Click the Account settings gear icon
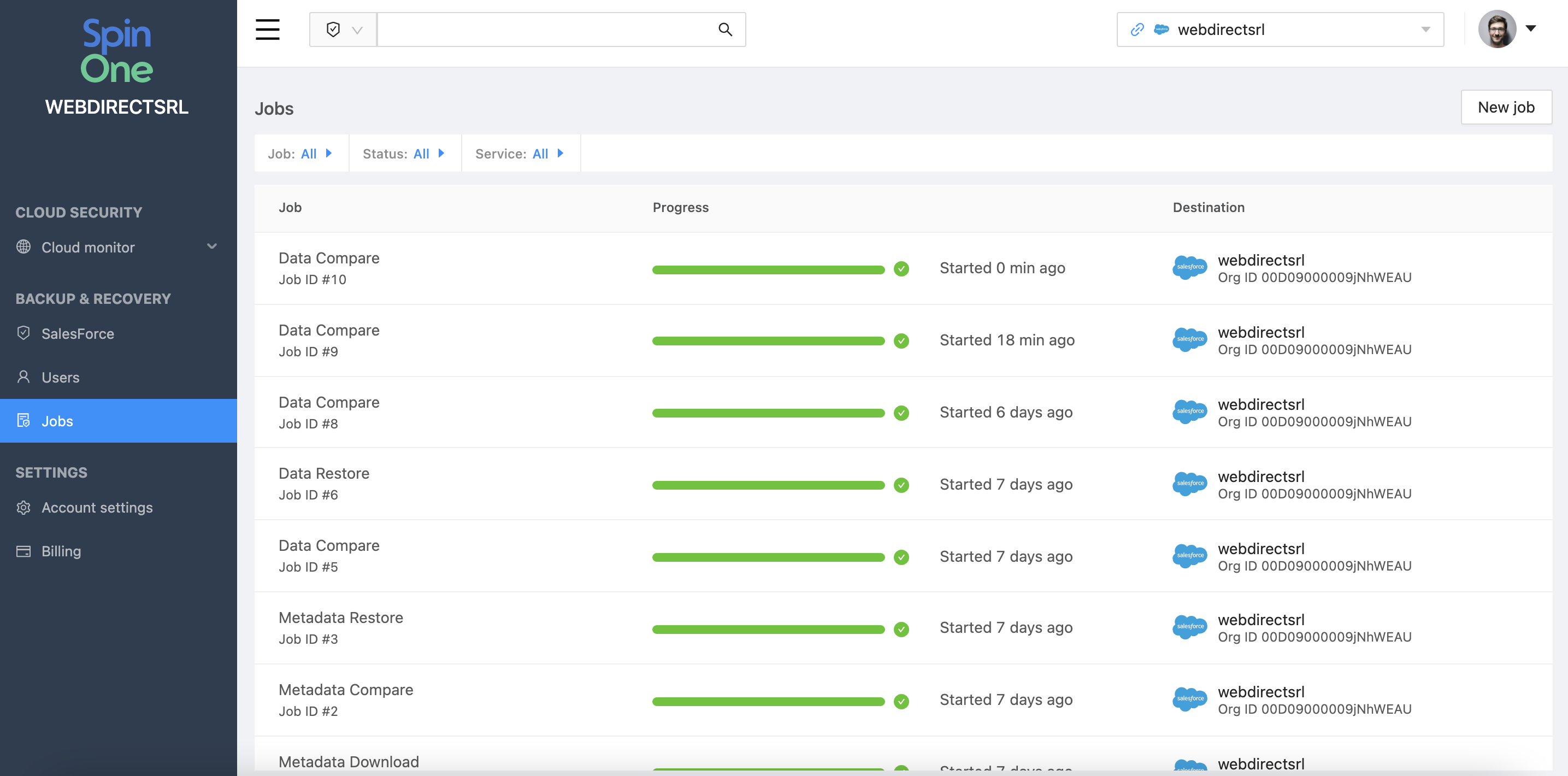 point(23,508)
